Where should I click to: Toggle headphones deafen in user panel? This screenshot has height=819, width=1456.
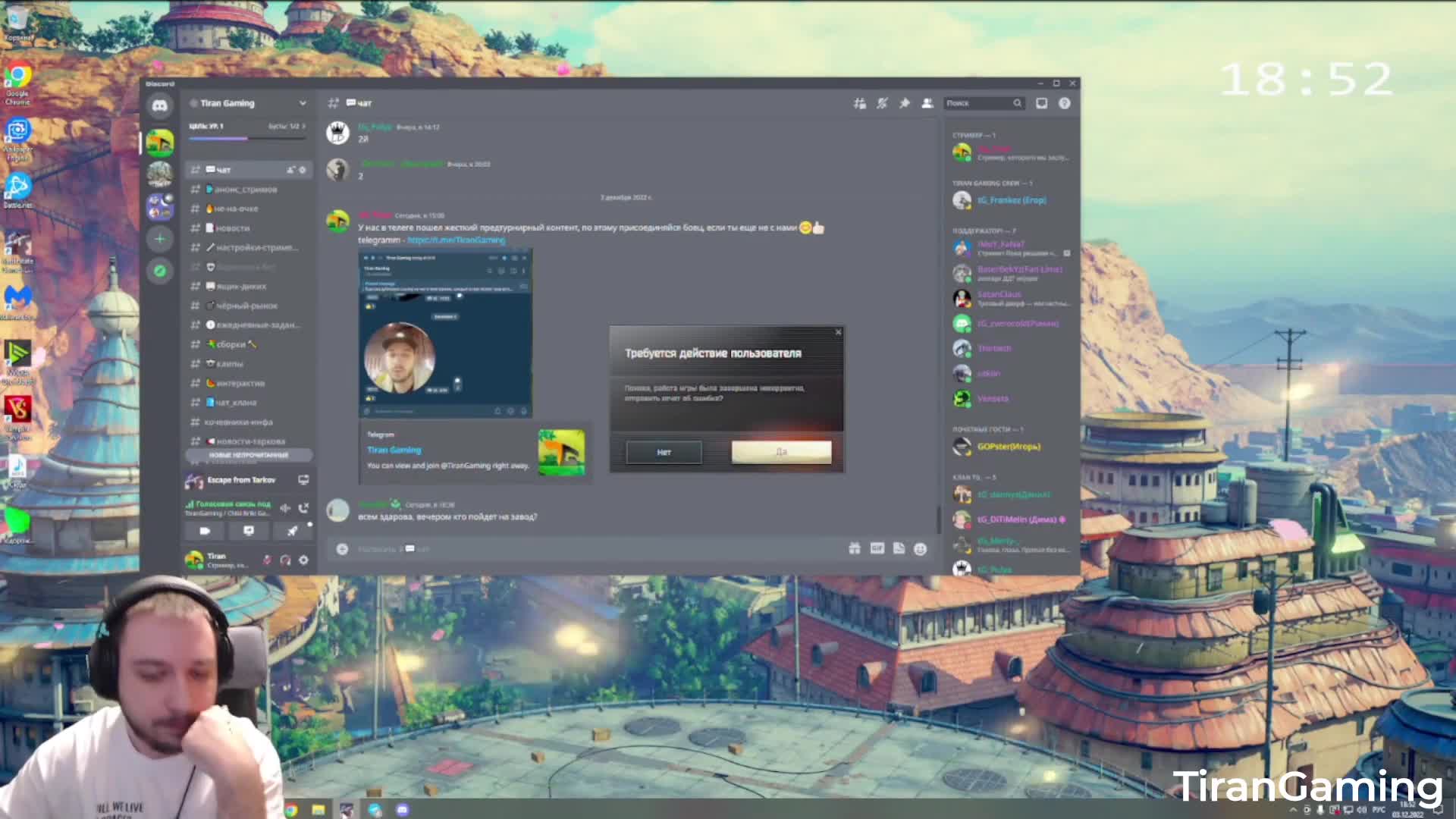tap(285, 560)
